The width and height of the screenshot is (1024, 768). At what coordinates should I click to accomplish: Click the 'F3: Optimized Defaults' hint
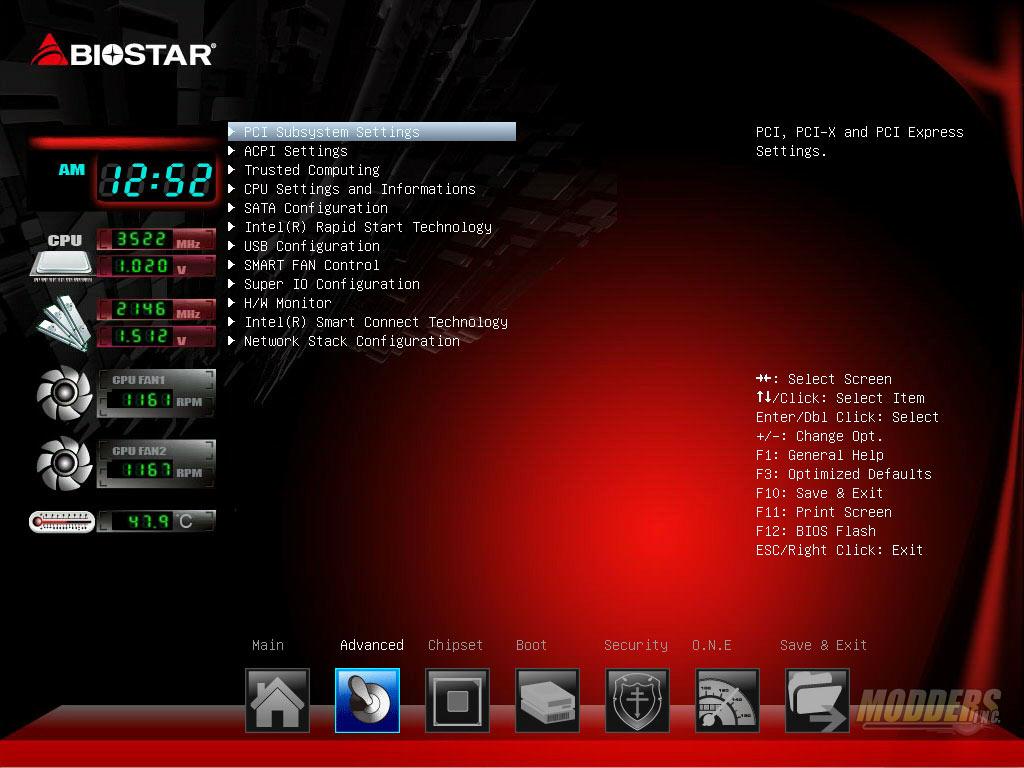(x=843, y=474)
